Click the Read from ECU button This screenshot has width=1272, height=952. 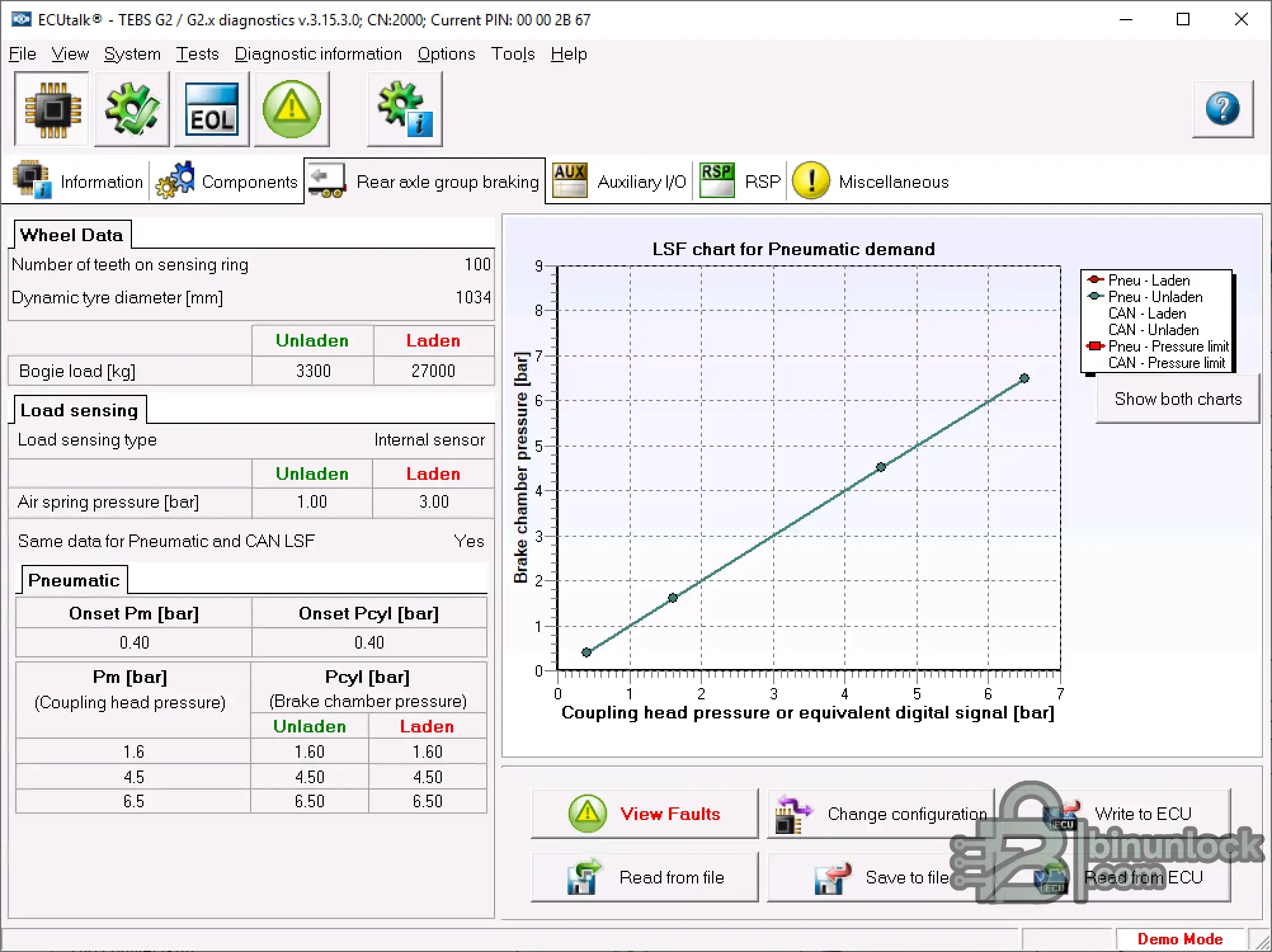click(x=1116, y=877)
